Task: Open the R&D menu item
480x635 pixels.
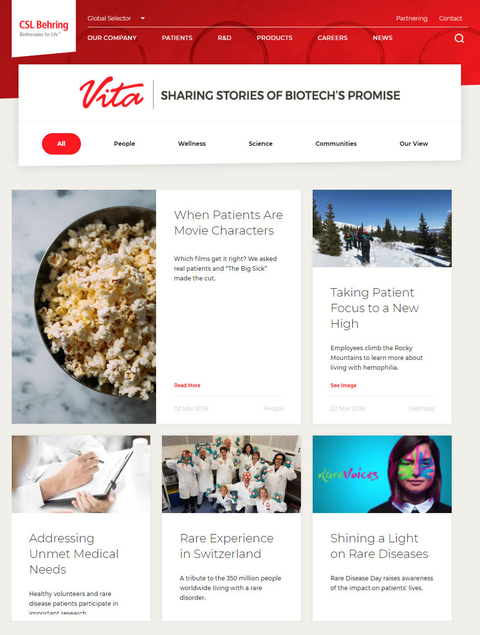Action: click(x=224, y=38)
